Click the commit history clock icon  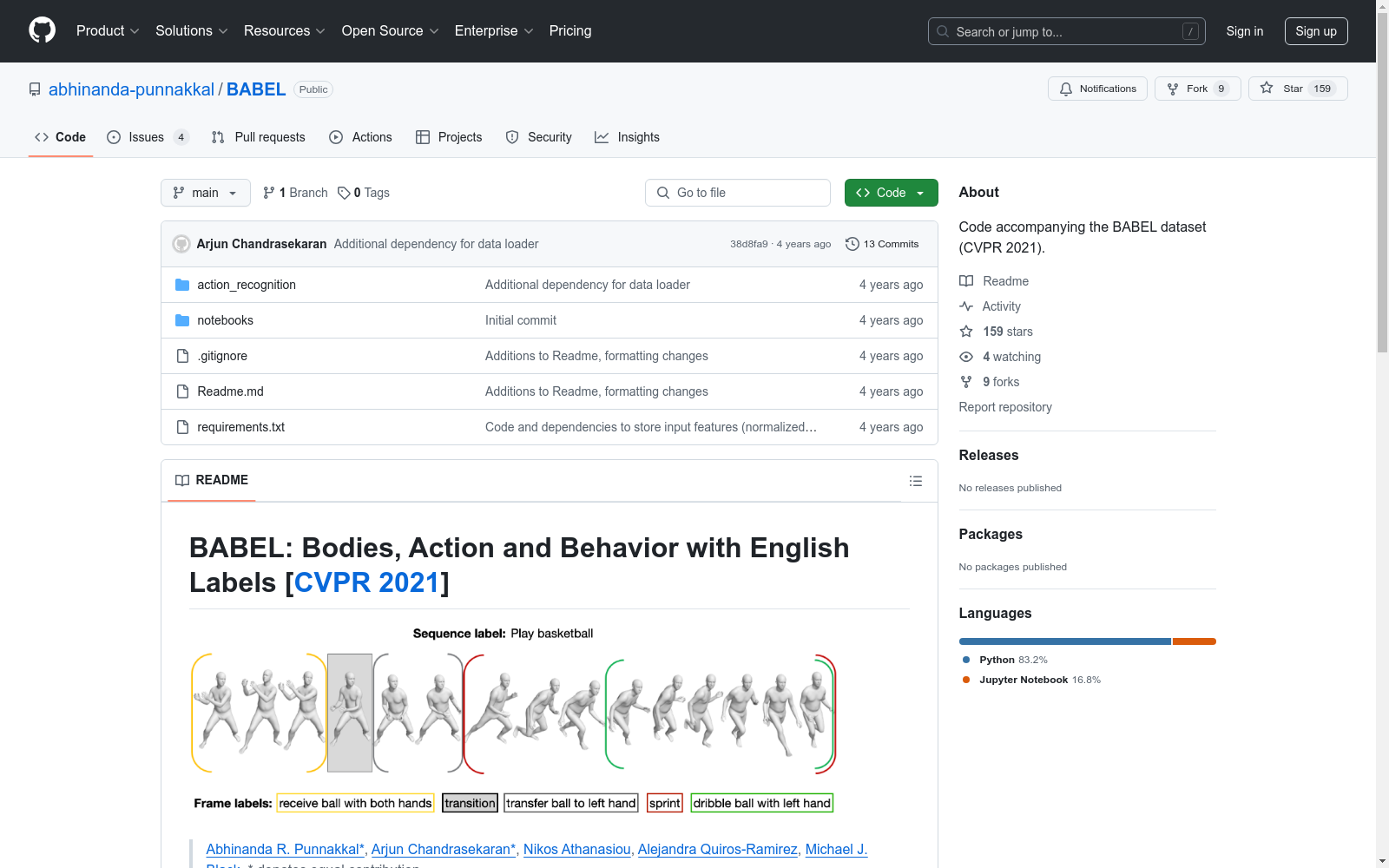point(852,244)
